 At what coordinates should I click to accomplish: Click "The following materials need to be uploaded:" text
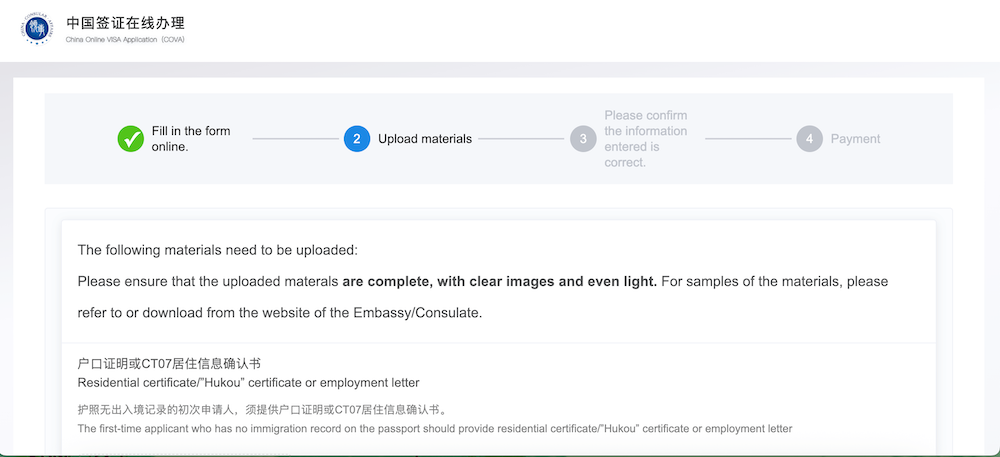click(217, 250)
